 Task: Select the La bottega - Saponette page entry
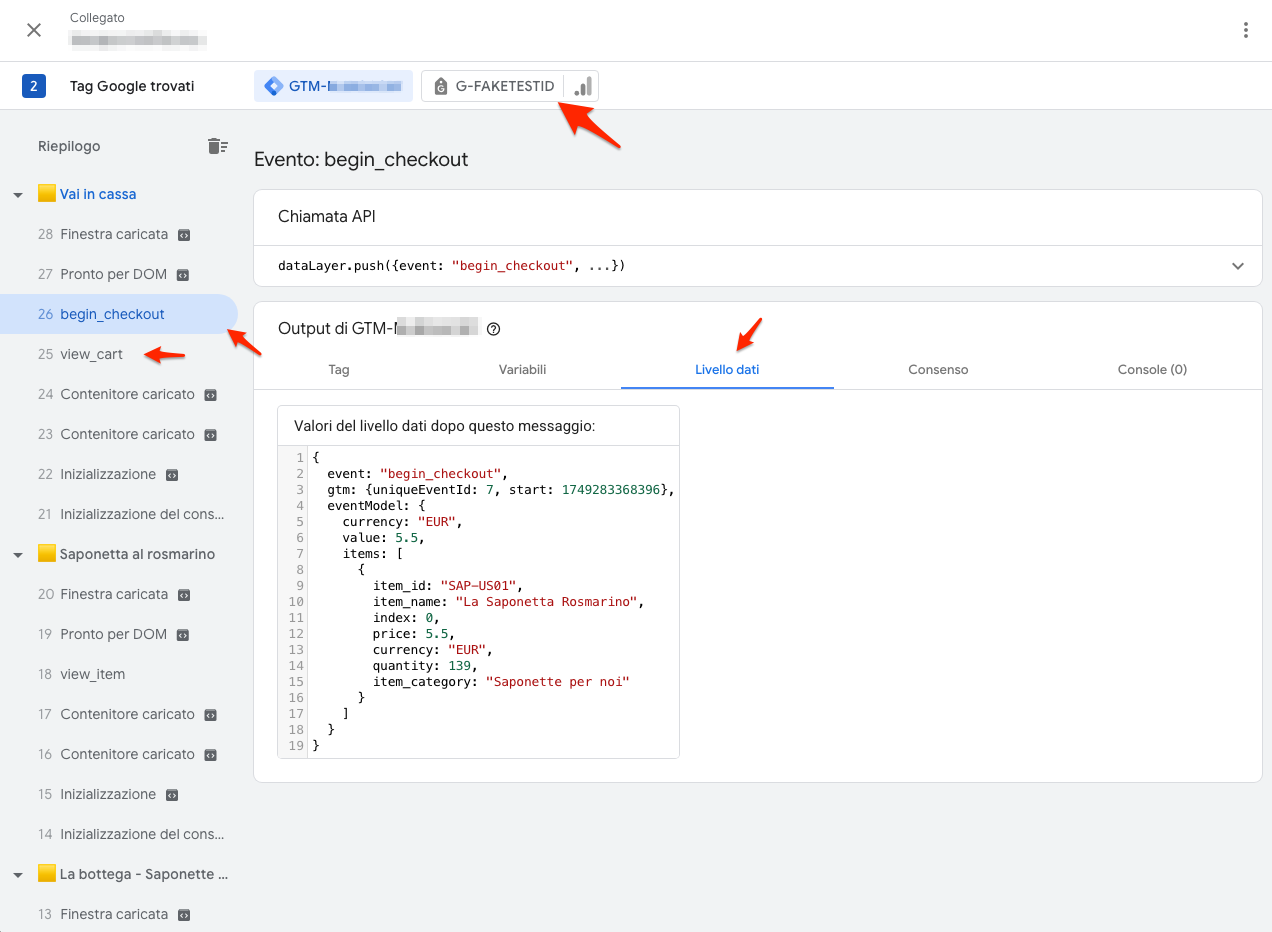click(144, 874)
